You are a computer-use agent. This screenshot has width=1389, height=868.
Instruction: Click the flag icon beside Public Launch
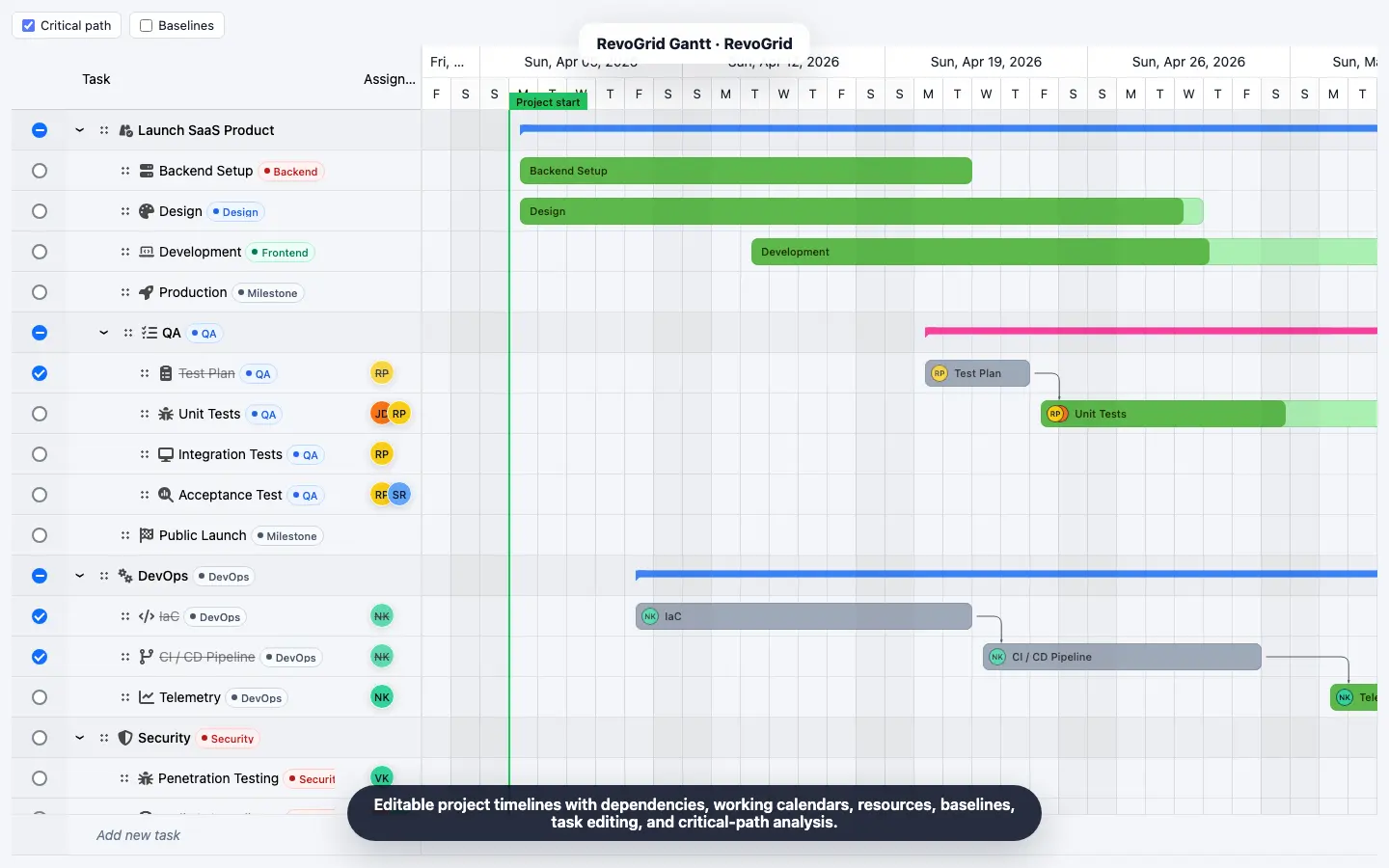pos(147,535)
